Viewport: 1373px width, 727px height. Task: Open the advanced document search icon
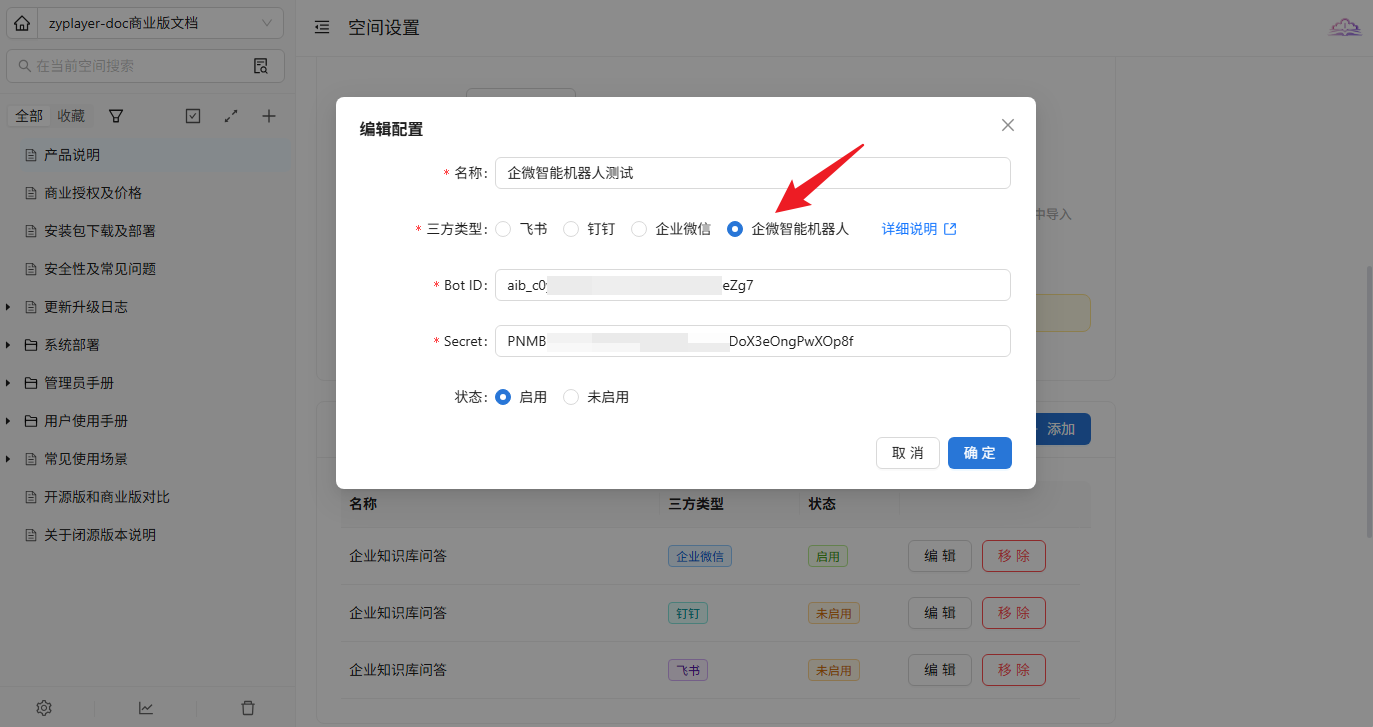[x=261, y=66]
